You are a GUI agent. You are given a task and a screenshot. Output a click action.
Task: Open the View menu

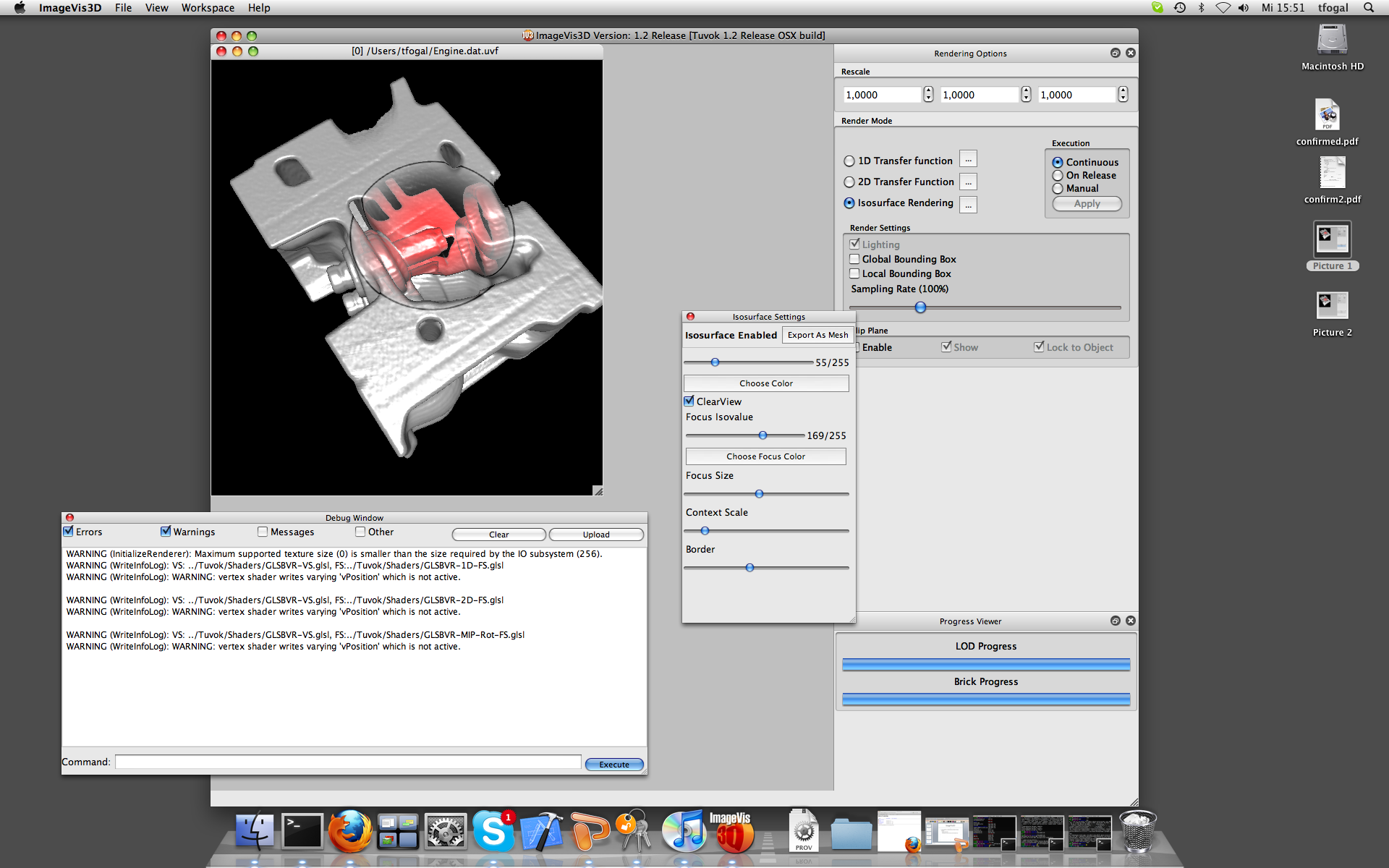(156, 8)
